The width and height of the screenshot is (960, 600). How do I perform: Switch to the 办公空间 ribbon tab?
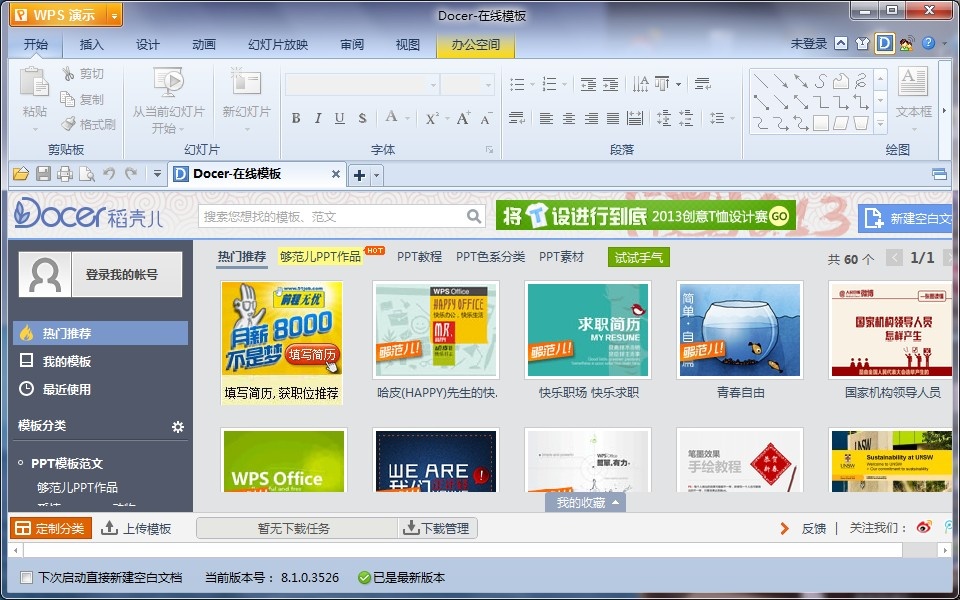475,44
